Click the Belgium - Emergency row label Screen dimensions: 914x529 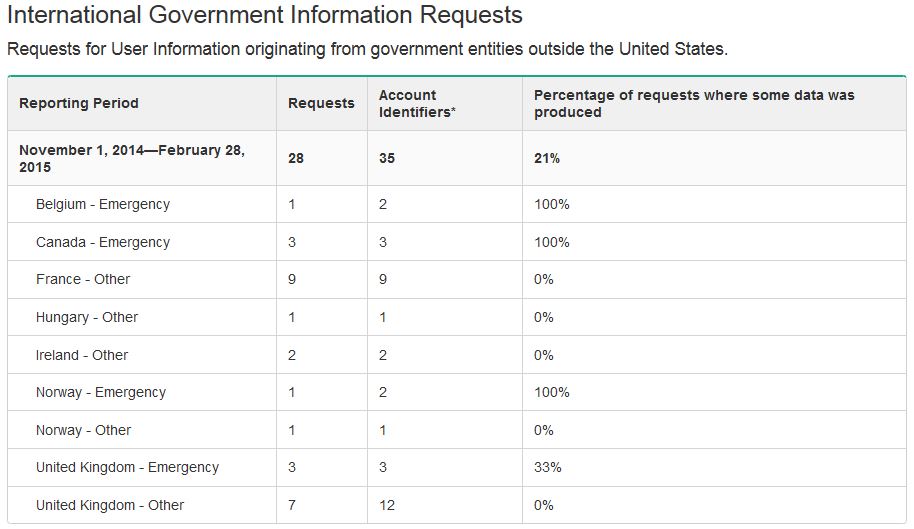[x=103, y=204]
